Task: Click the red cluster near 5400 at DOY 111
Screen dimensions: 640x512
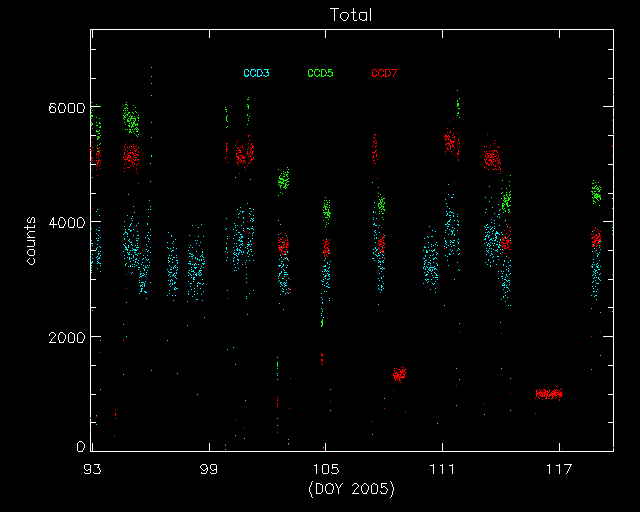Action: [450, 141]
